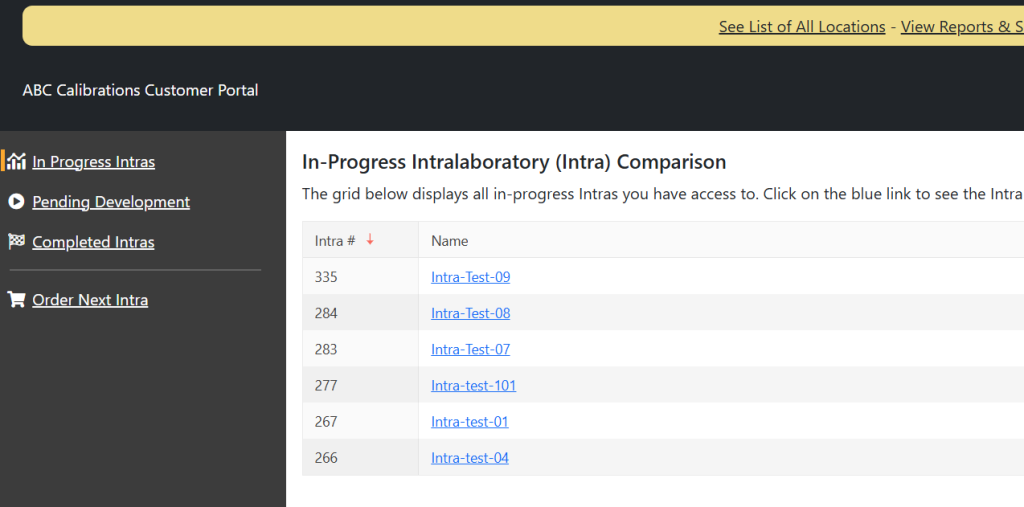This screenshot has height=507, width=1024.
Task: Open Intra-Test-09 link
Action: (470, 277)
